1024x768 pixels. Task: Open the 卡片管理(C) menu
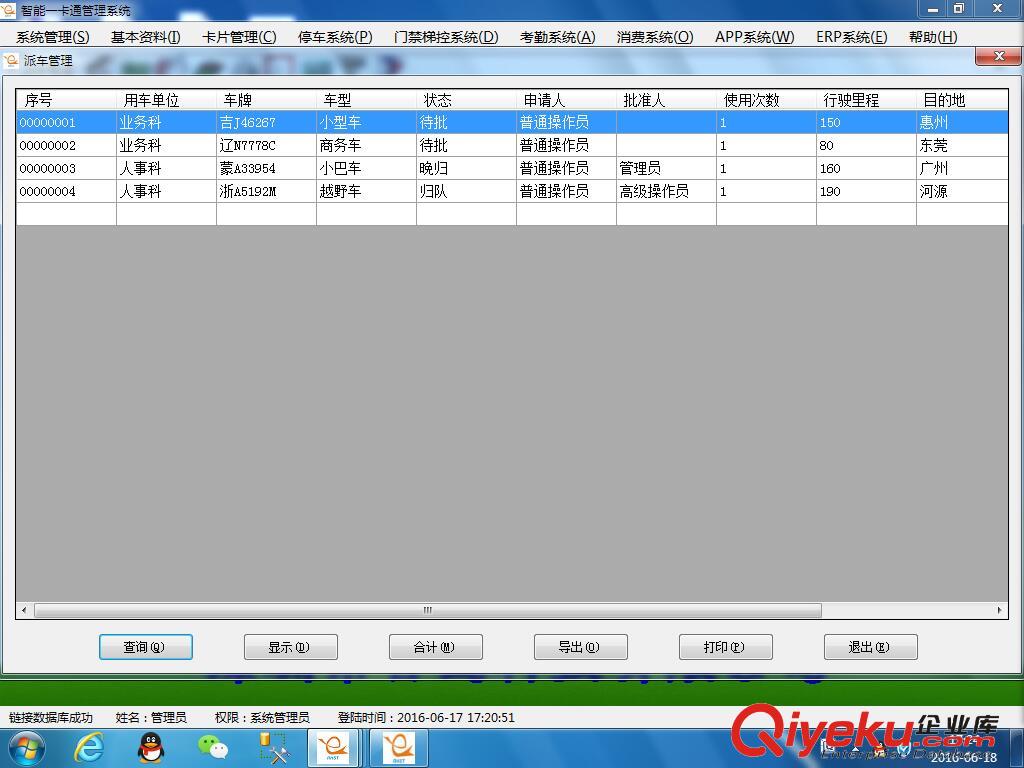239,37
